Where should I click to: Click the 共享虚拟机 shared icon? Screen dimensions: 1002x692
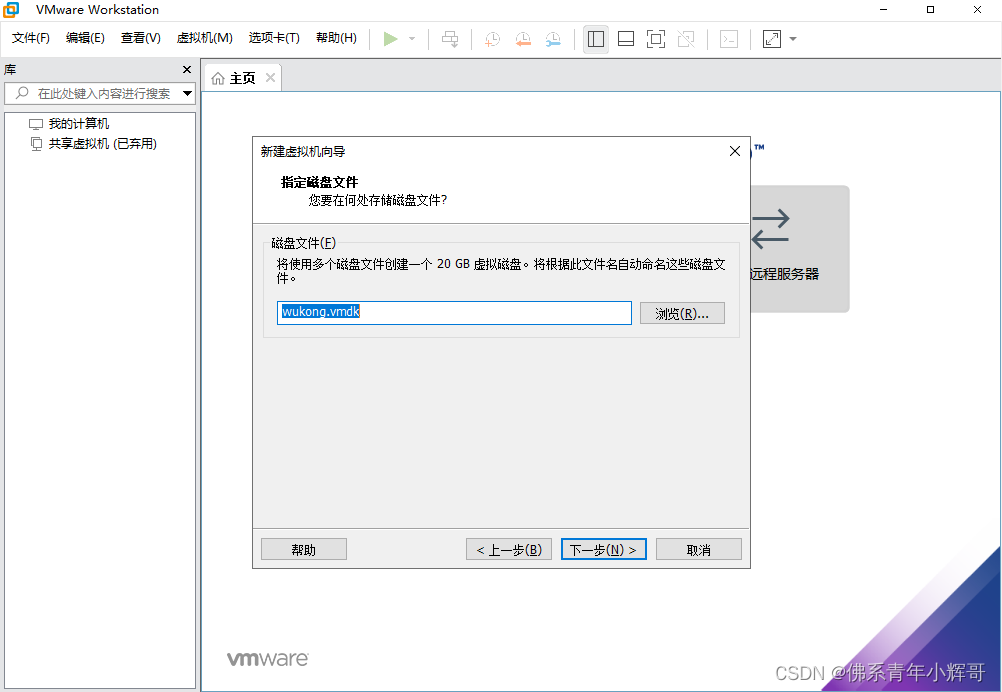(x=36, y=144)
